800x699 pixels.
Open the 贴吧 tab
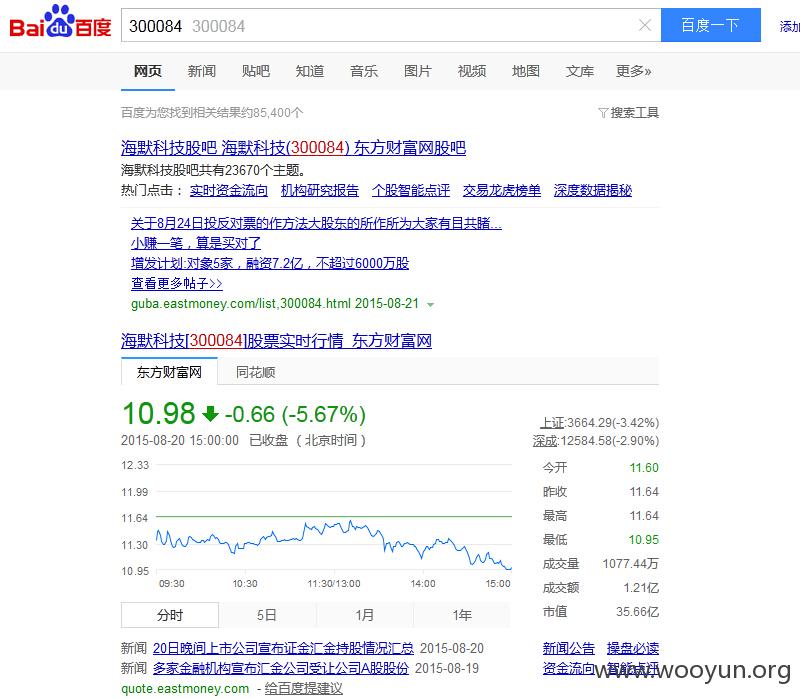pos(256,71)
